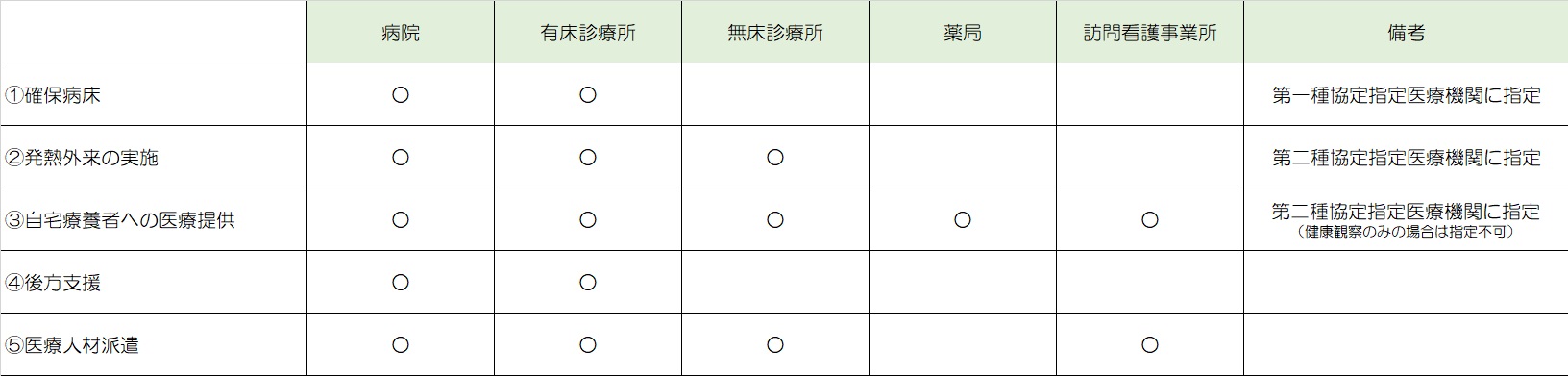Select the 有床診療所 column header
Viewport: 1568px width, 377px height.
pyautogui.click(x=588, y=33)
